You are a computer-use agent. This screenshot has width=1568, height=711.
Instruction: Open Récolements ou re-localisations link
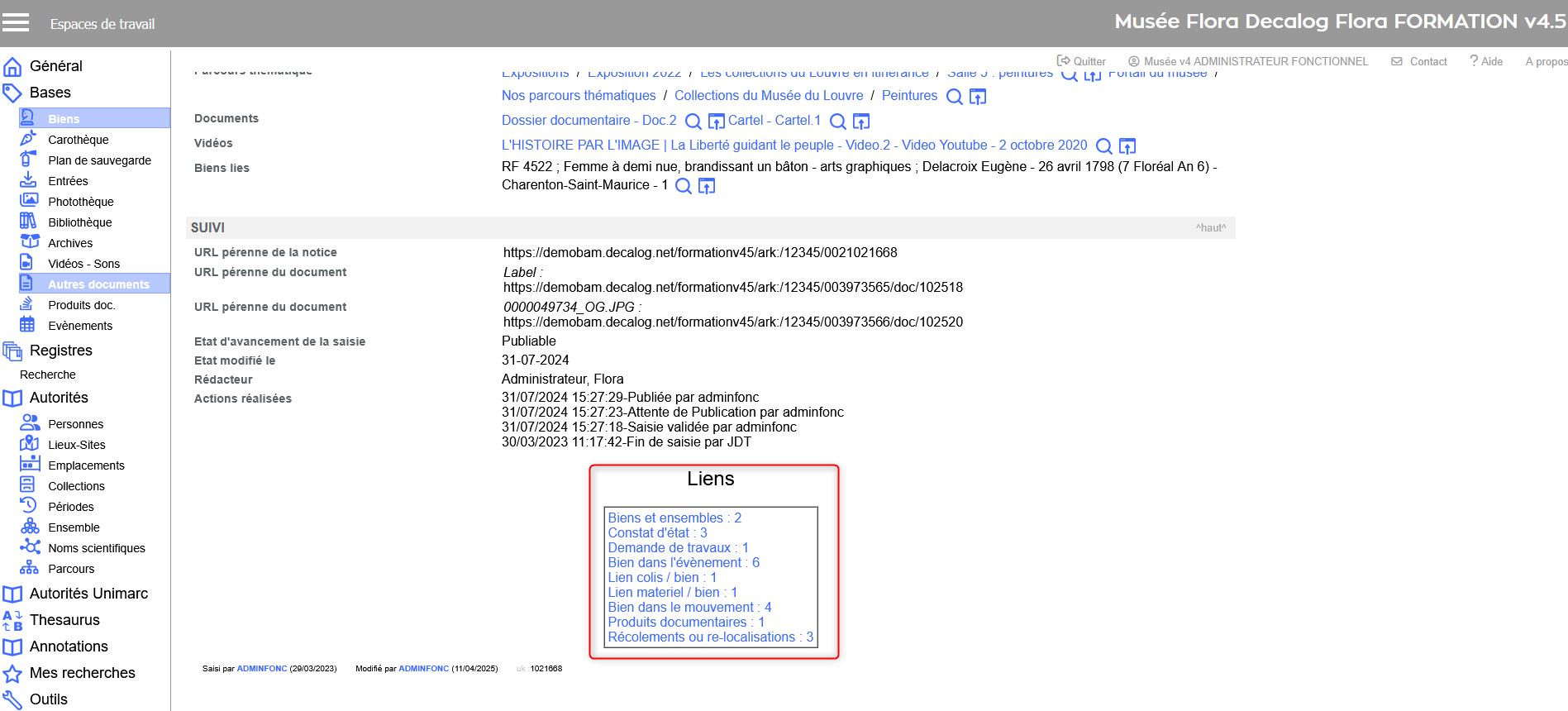click(x=710, y=637)
